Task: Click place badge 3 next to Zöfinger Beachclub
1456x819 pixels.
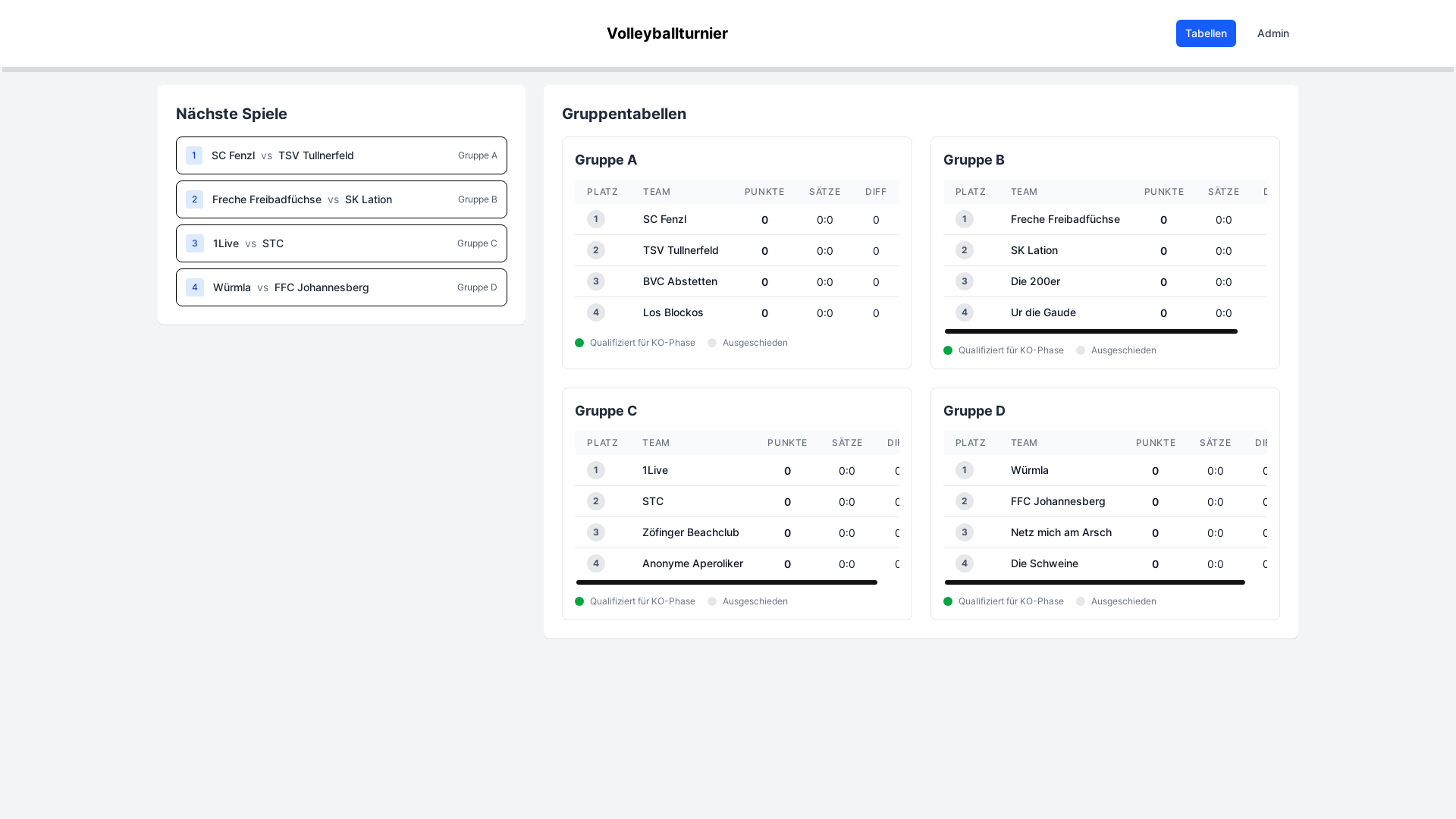Action: pos(596,532)
